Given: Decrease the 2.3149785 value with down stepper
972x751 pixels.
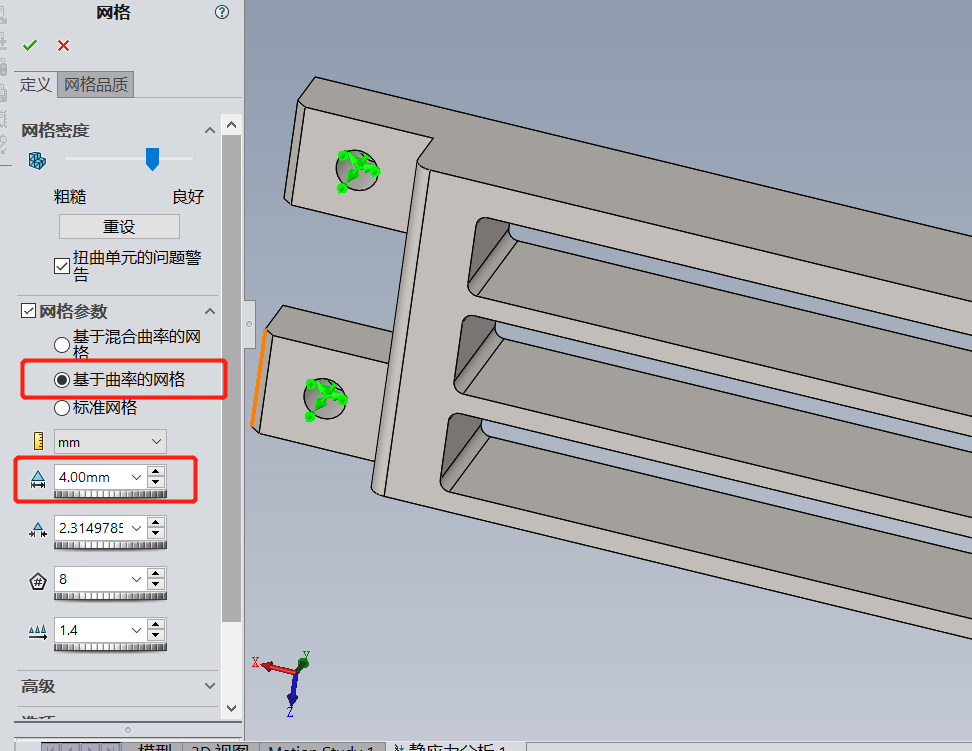Looking at the screenshot, I should coord(156,533).
